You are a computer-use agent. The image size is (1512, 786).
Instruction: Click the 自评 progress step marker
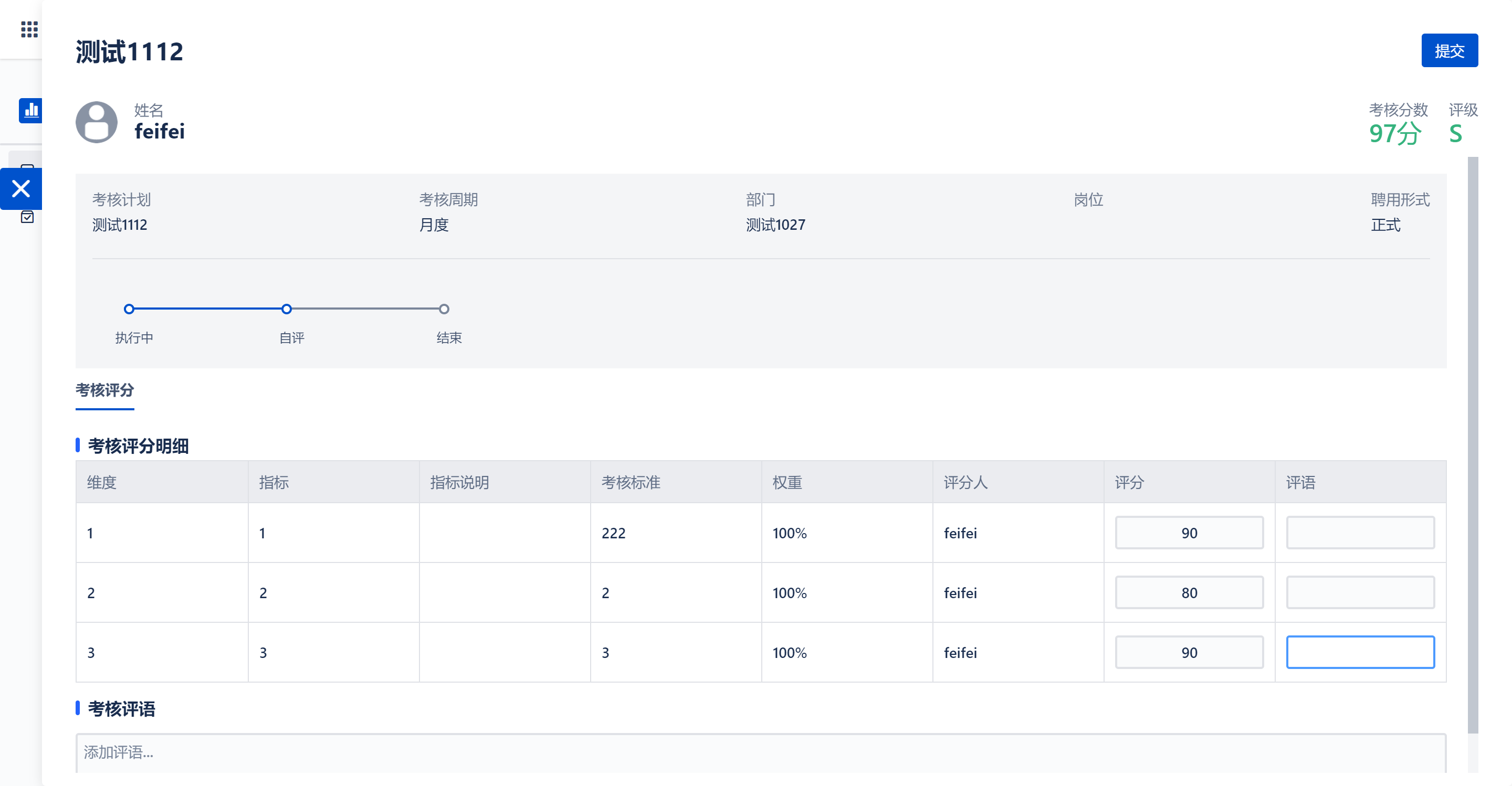[287, 309]
